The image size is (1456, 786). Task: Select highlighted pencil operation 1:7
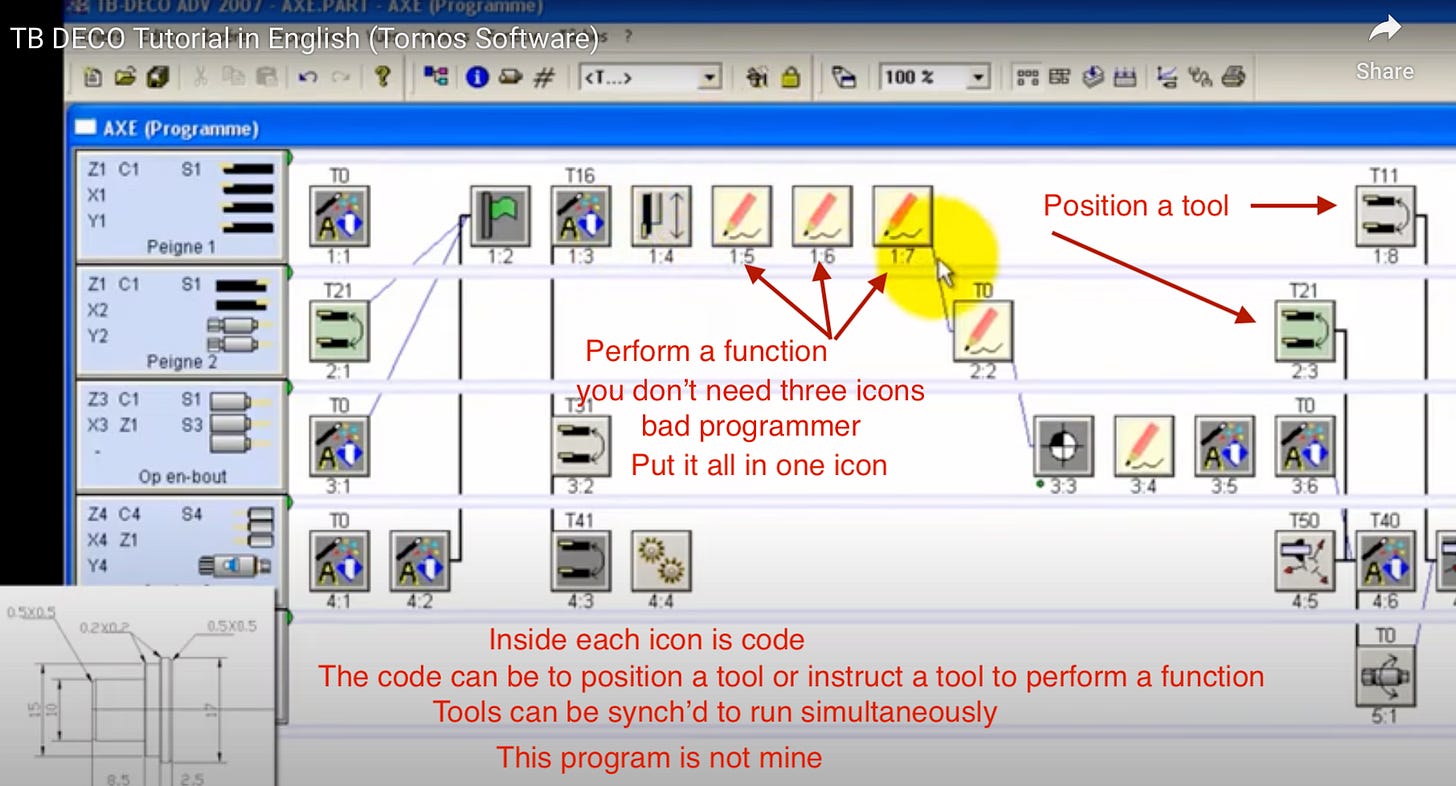tap(903, 216)
